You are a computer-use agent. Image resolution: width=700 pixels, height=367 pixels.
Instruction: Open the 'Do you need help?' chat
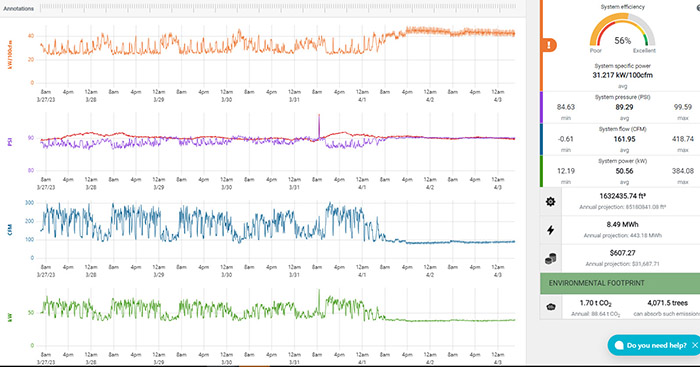(x=656, y=345)
